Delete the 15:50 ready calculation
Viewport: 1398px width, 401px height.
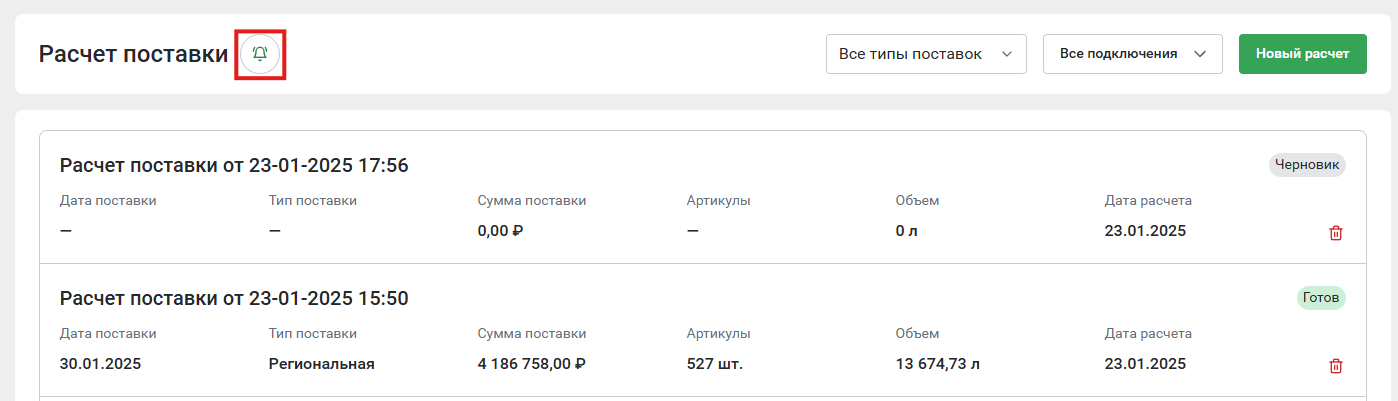tap(1336, 366)
